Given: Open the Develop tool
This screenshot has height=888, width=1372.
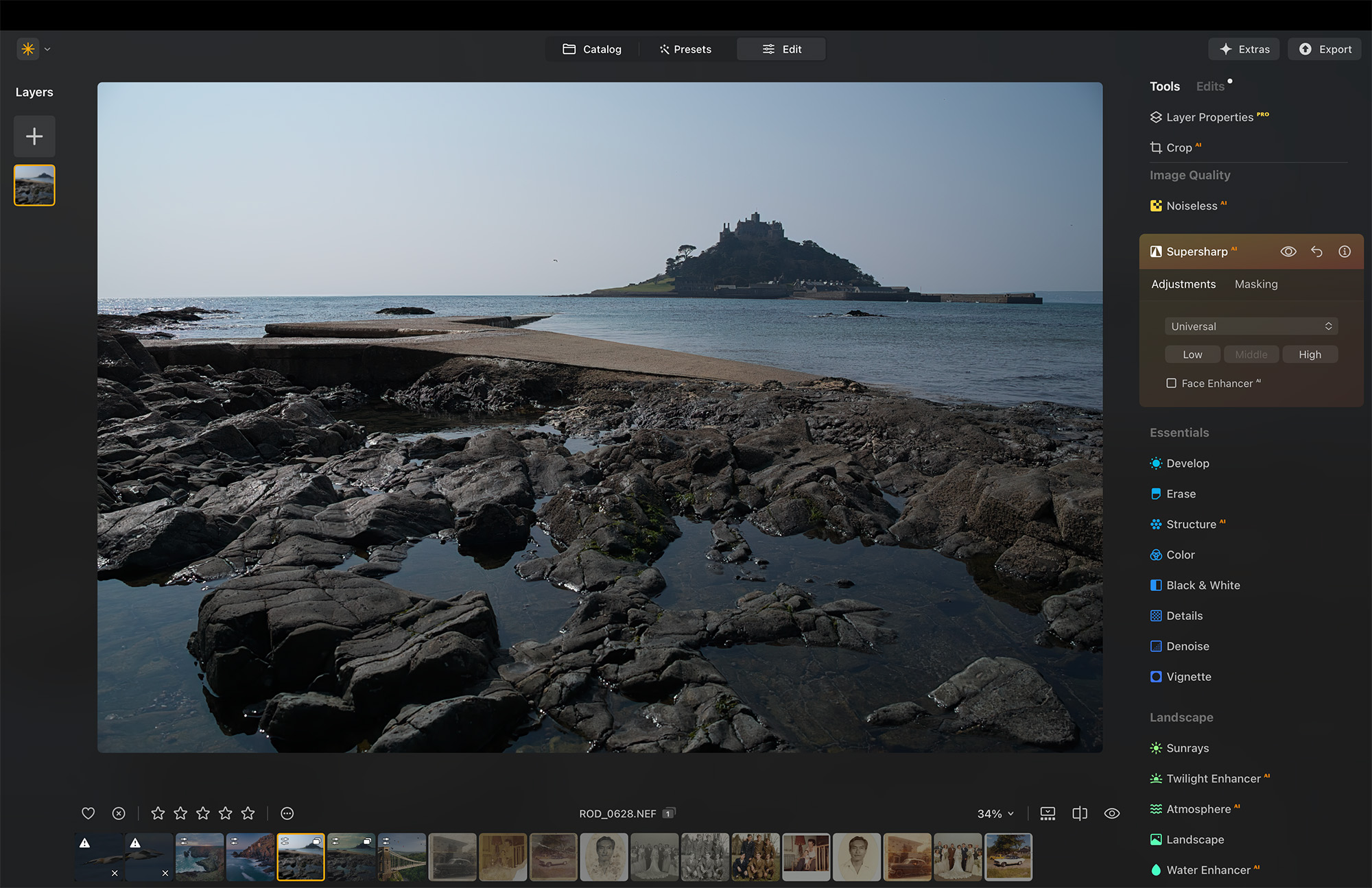Looking at the screenshot, I should [x=1187, y=464].
